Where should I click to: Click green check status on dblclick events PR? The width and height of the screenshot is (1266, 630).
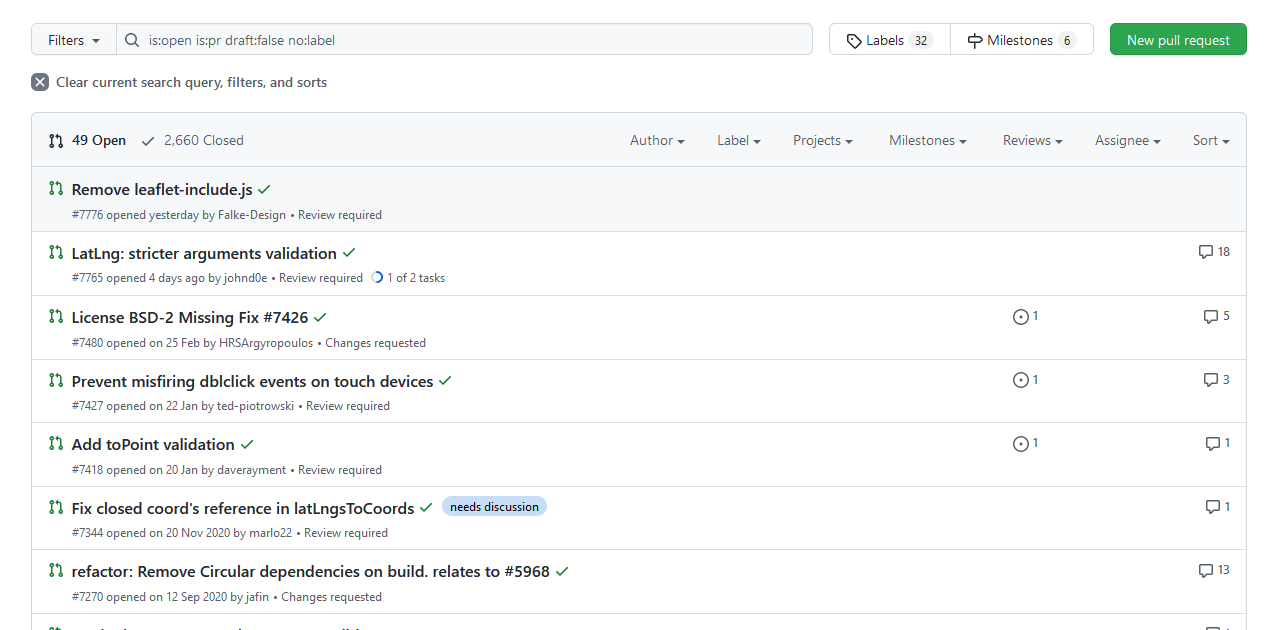tap(445, 381)
